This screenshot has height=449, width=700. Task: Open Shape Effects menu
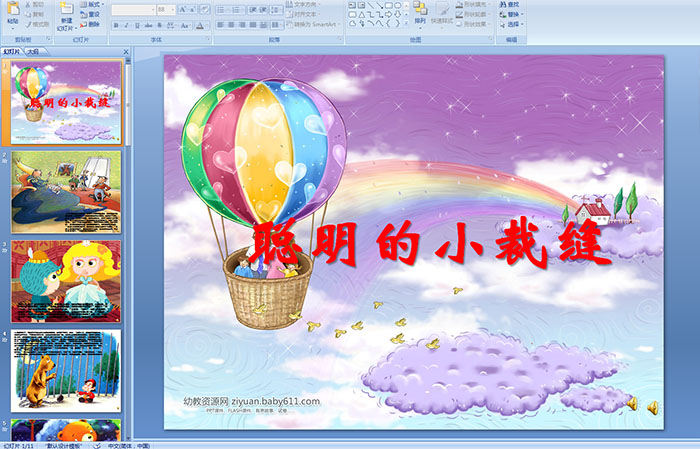coord(472,24)
